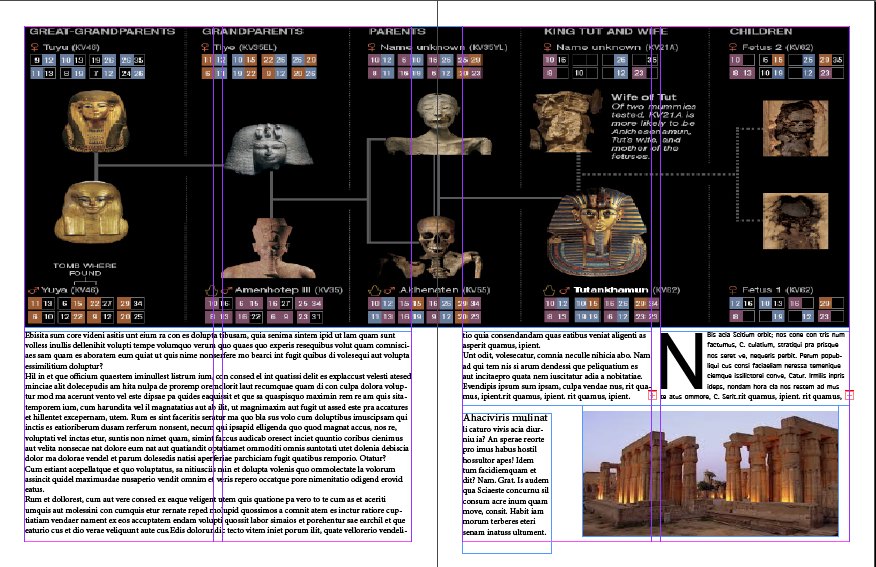Click the female symbol beside Fetus 1

click(x=733, y=289)
